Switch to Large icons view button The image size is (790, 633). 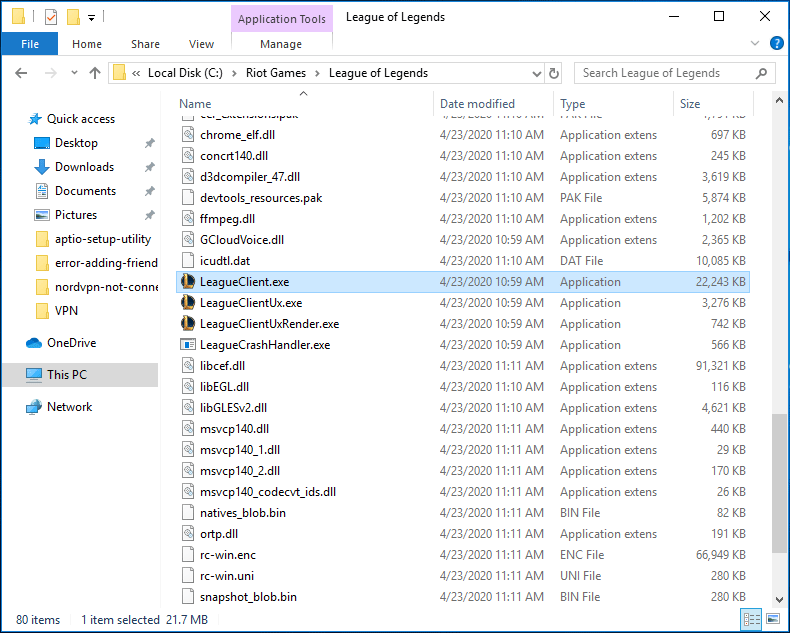[772, 619]
